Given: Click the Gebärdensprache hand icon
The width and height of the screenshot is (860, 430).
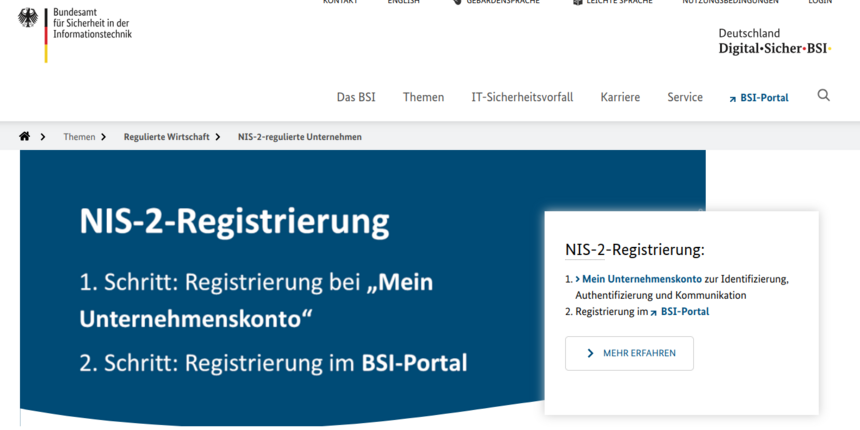Looking at the screenshot, I should tap(458, 2).
